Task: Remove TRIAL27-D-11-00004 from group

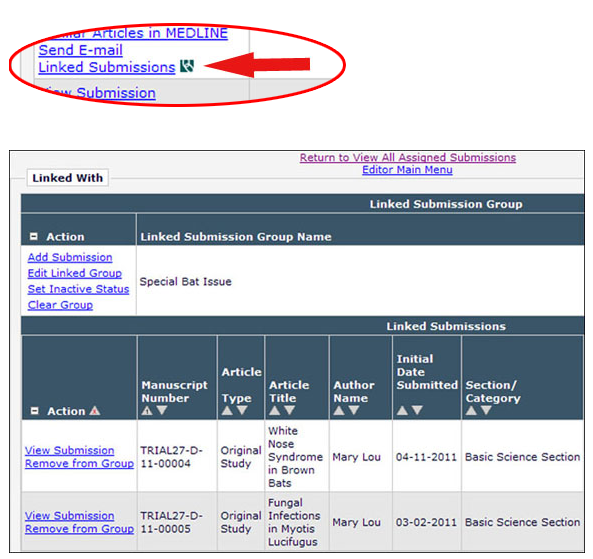Action: 79,463
